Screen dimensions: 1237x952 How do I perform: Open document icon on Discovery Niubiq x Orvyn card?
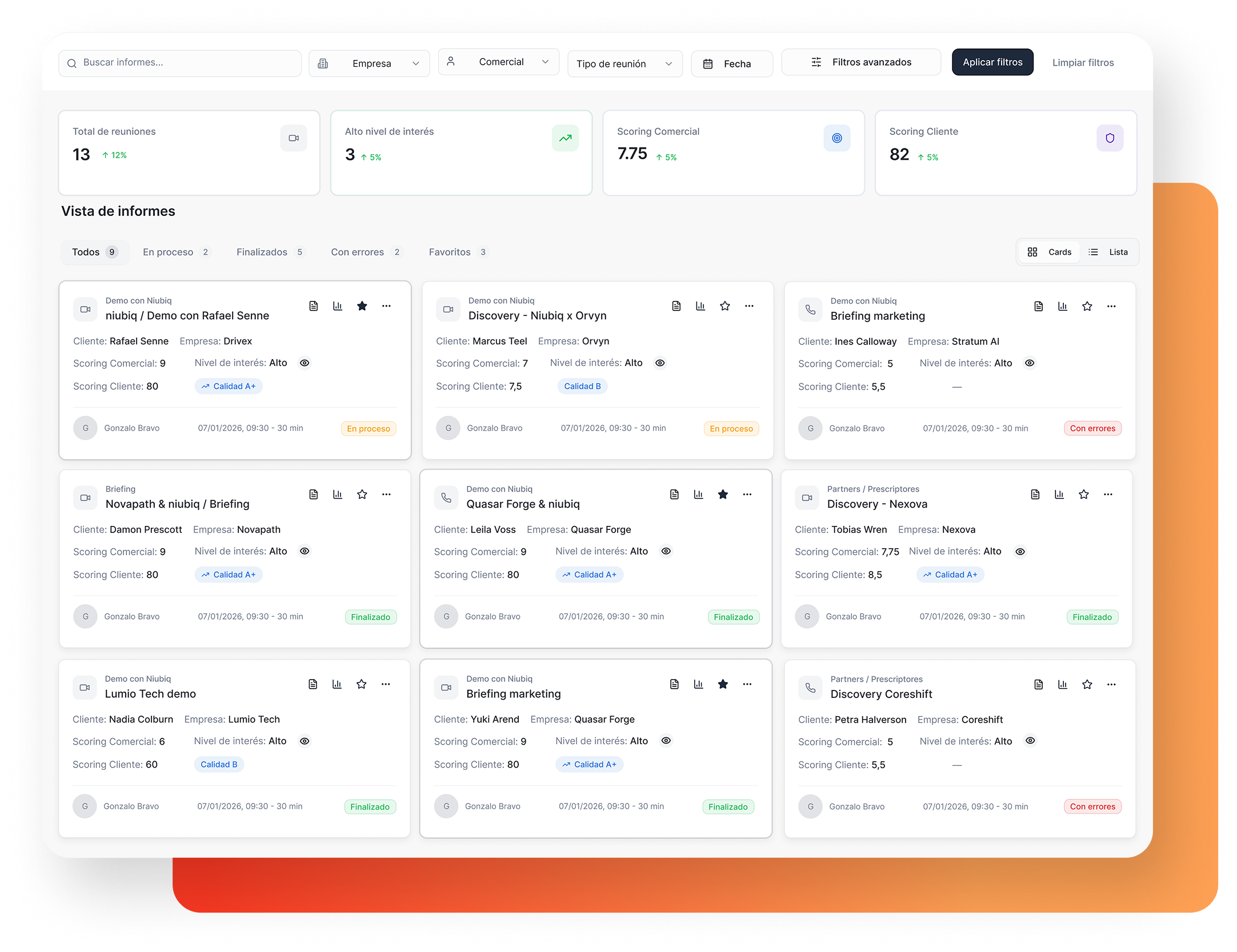[676, 306]
